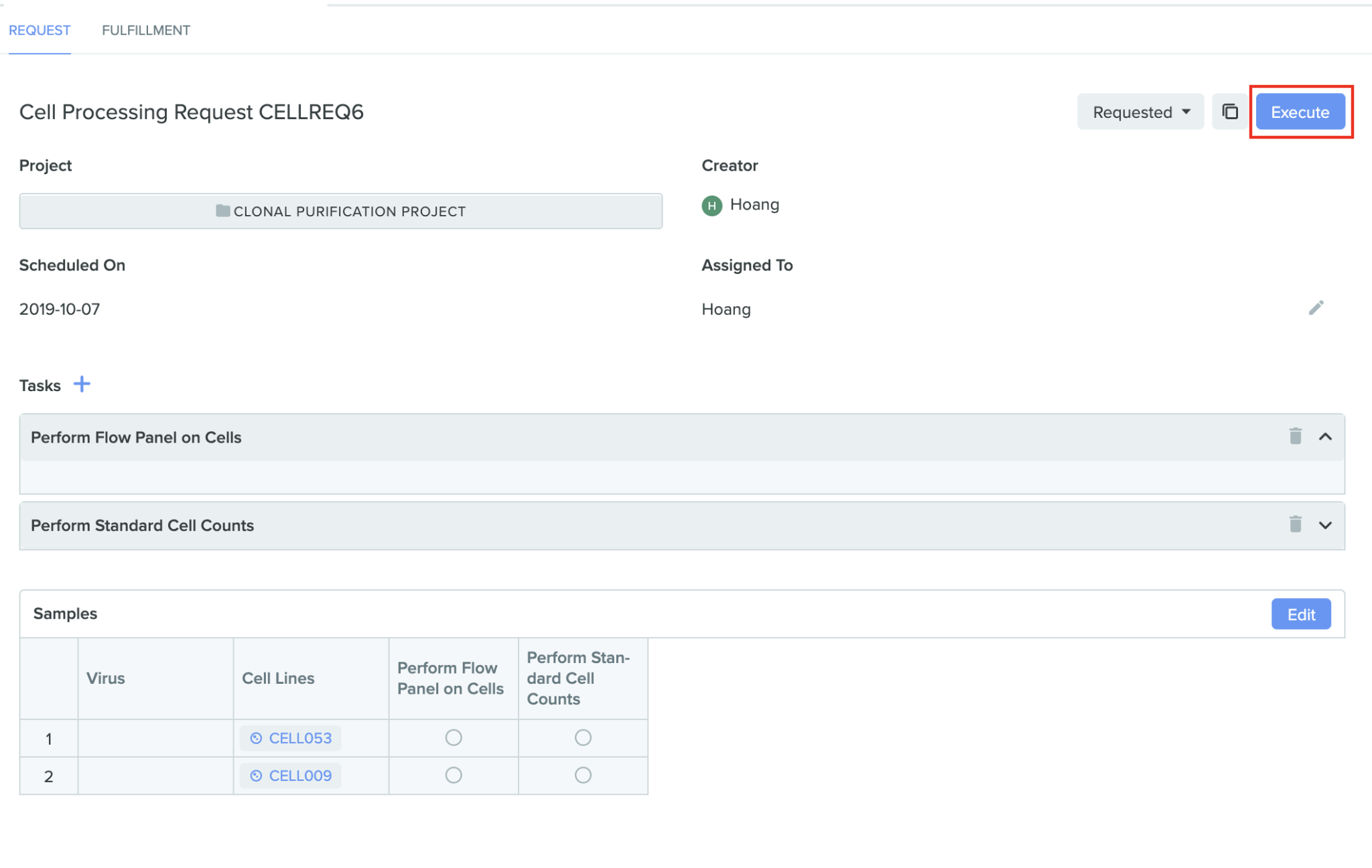Click the Virus cell in row 1
1372x868 pixels.
pyautogui.click(x=155, y=738)
